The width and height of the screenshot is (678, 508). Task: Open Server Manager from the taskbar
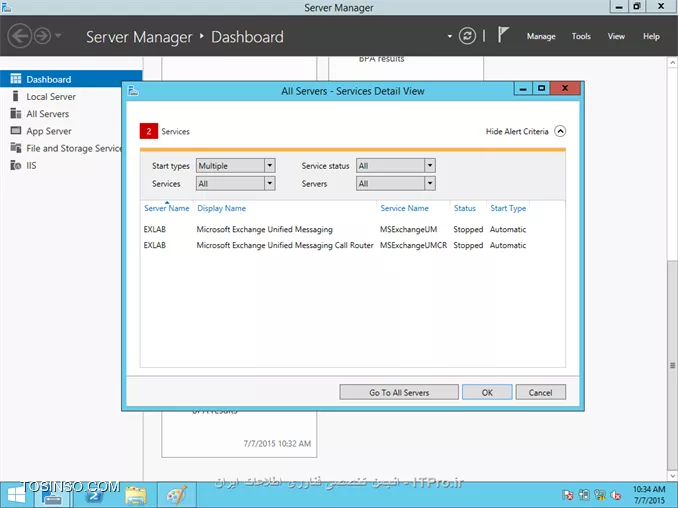(54, 495)
